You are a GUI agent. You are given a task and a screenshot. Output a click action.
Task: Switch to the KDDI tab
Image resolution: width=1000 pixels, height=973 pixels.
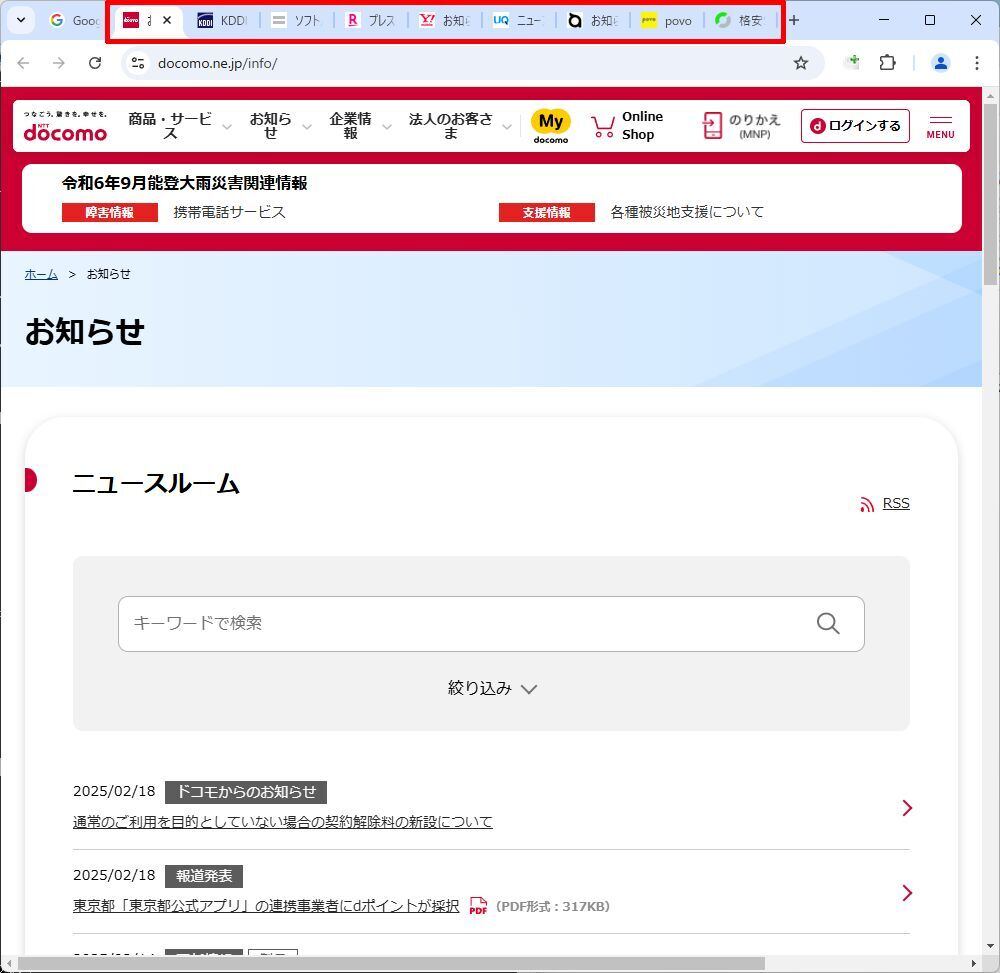222,20
